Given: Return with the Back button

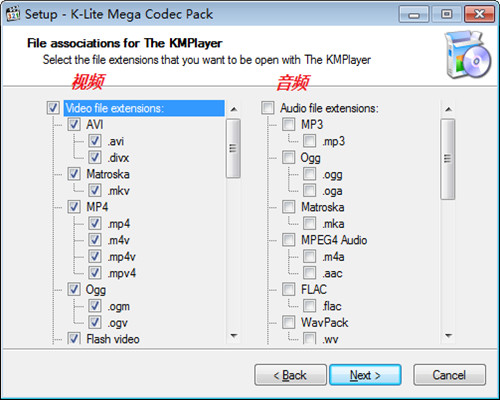Looking at the screenshot, I should (x=290, y=375).
